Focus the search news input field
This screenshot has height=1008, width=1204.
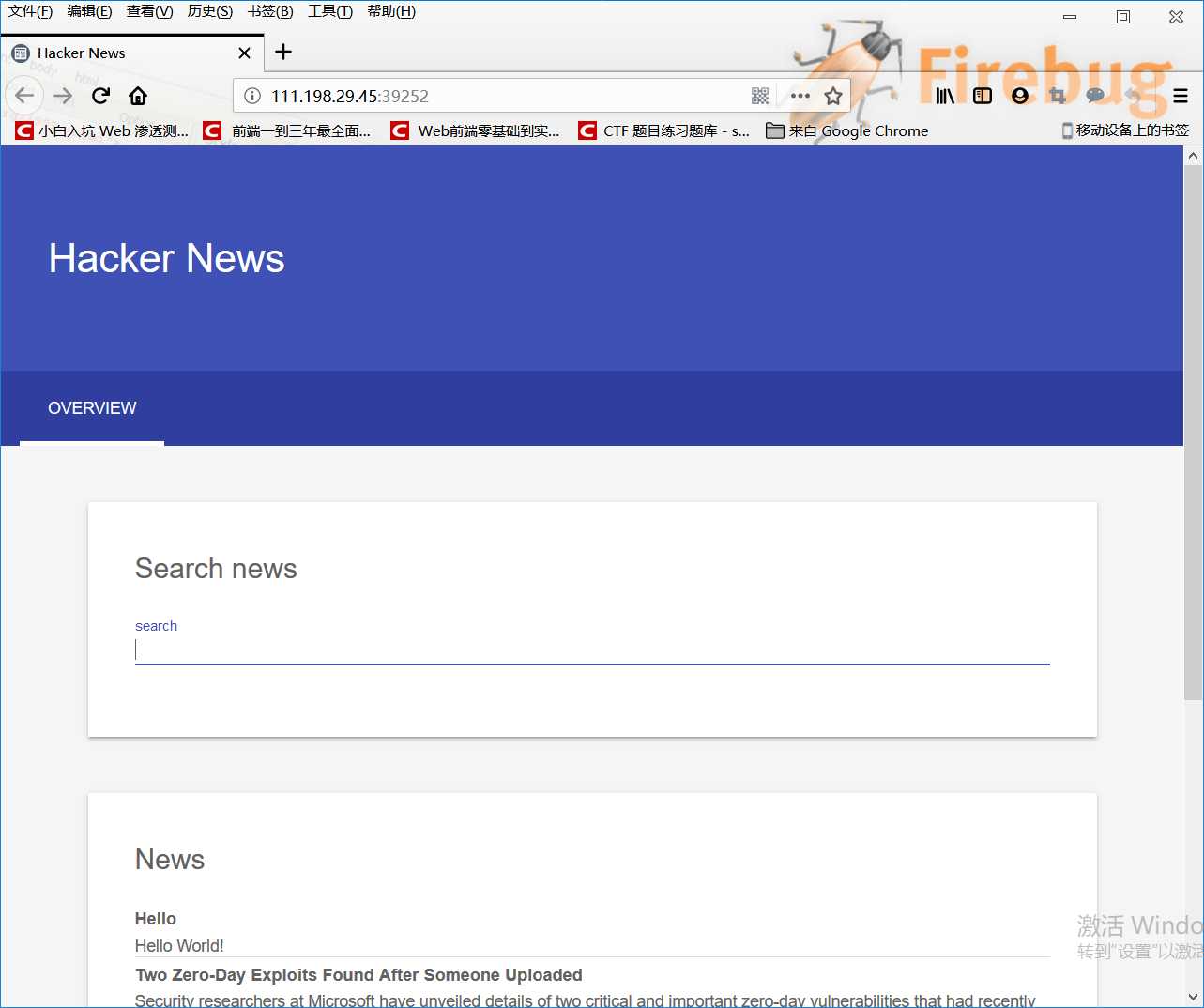click(592, 649)
